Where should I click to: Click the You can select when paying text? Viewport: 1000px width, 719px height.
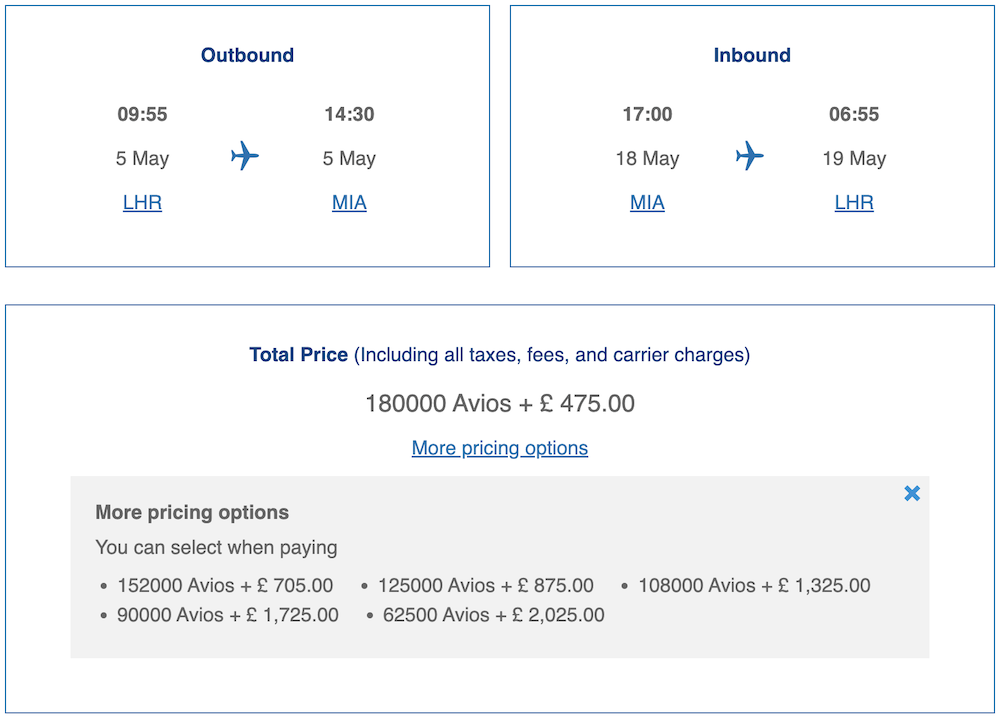tap(216, 548)
